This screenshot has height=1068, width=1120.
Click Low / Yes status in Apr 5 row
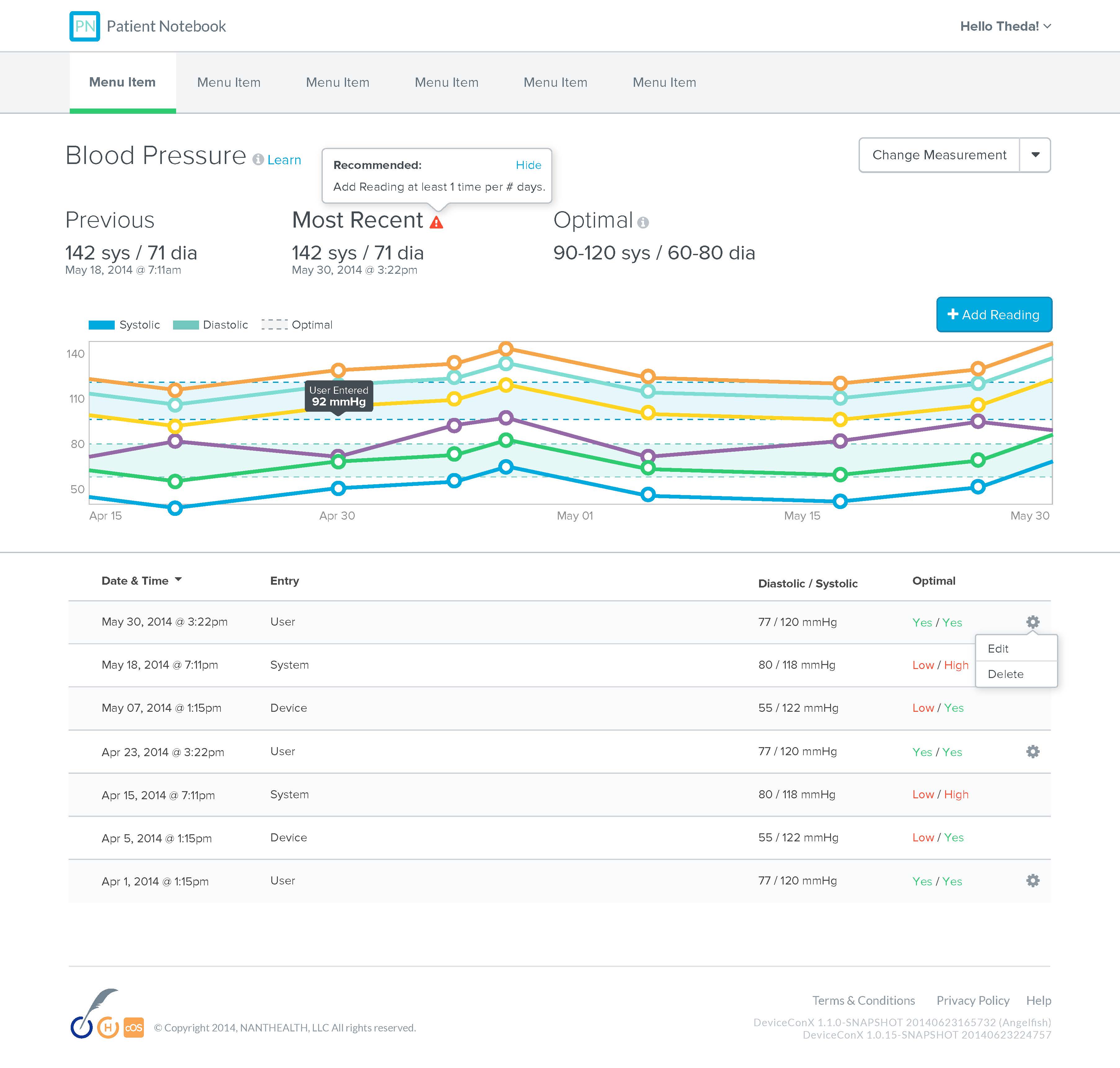point(938,837)
